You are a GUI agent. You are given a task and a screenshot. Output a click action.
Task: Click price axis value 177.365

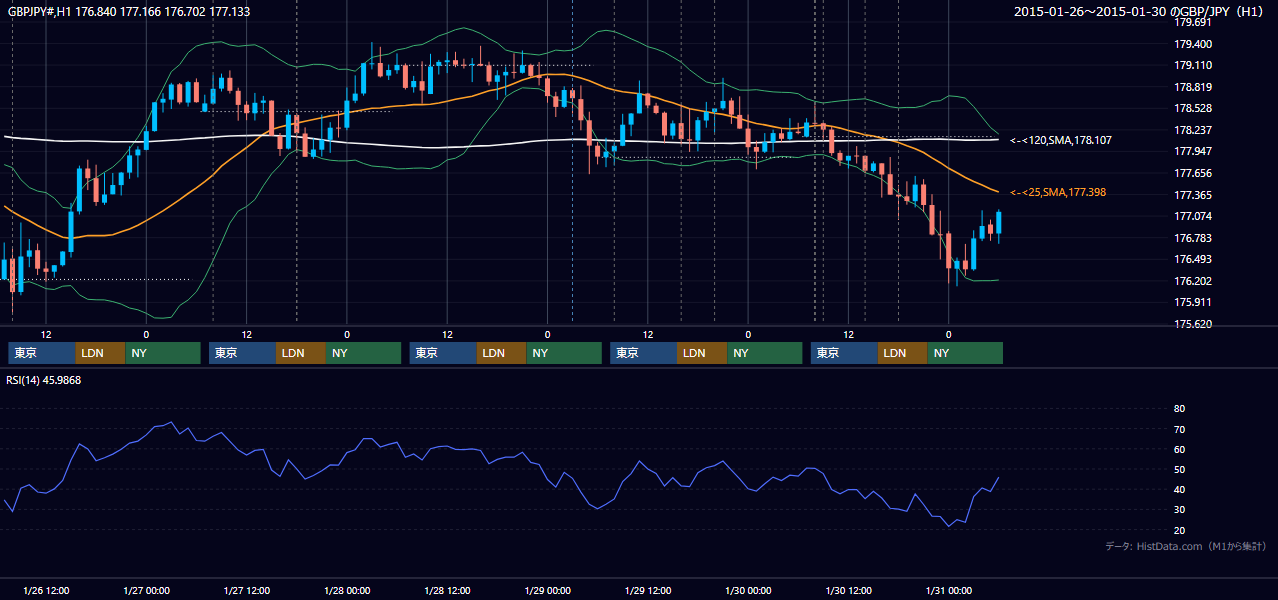[x=1193, y=195]
